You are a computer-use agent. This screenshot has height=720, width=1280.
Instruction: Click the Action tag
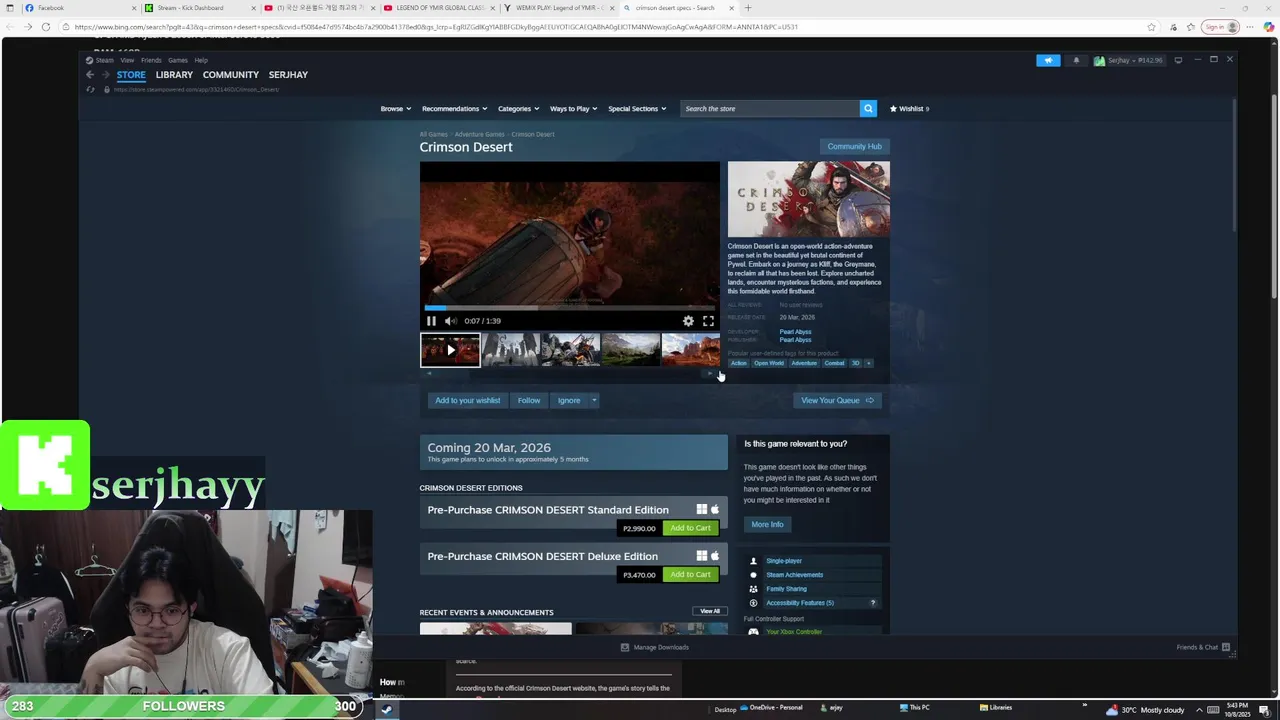click(738, 363)
